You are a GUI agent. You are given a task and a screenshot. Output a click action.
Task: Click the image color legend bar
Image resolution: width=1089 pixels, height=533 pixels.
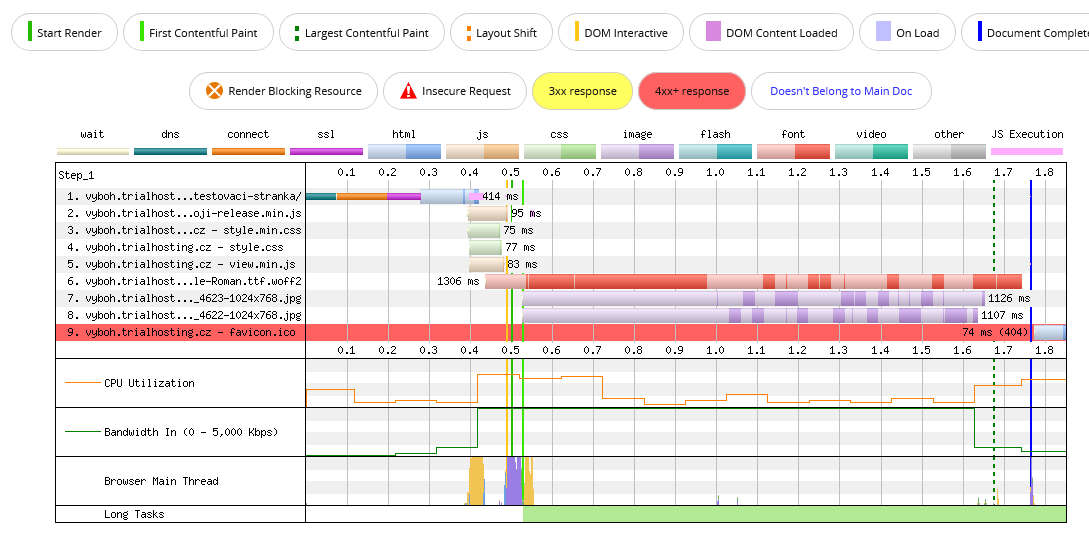(638, 151)
